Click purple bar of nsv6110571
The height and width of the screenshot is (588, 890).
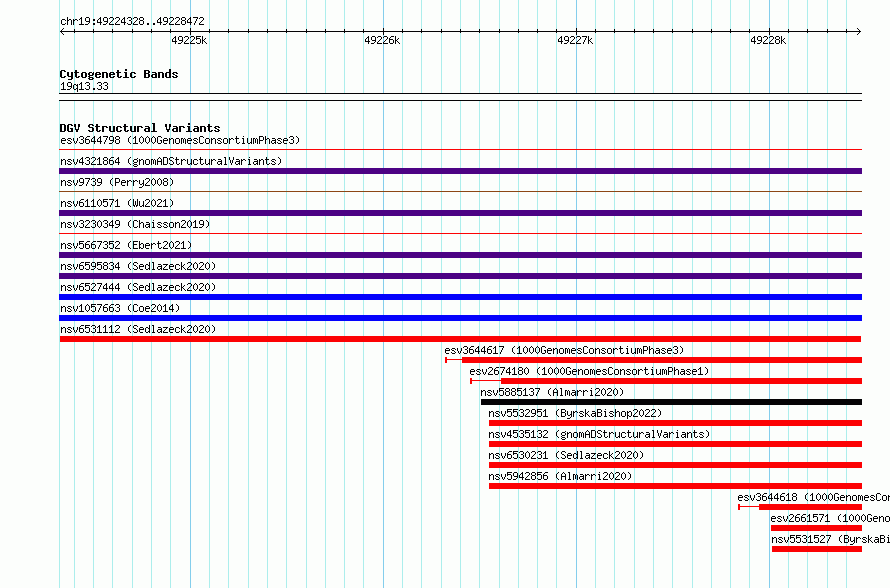pyautogui.click(x=460, y=213)
